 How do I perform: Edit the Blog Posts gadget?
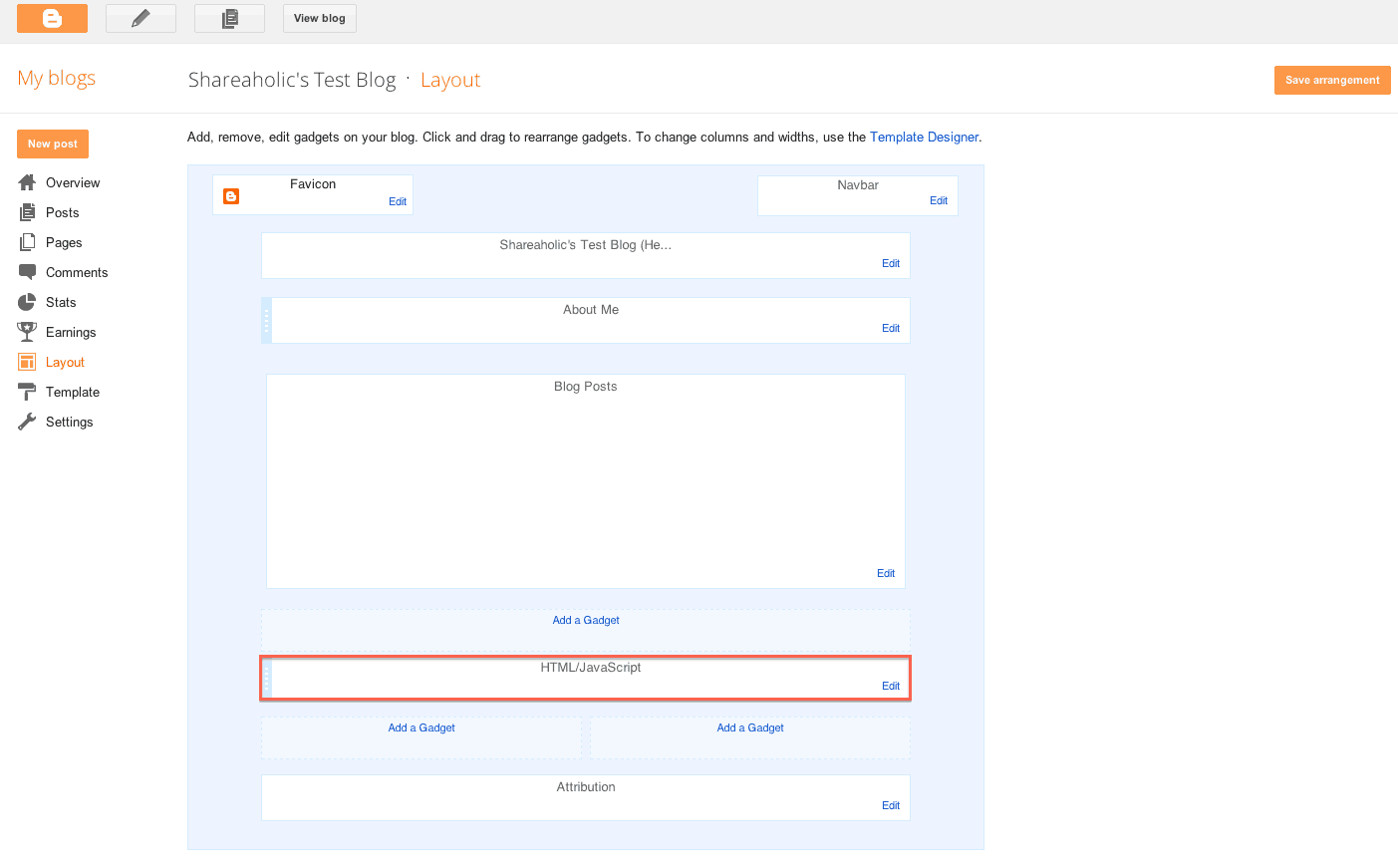coord(886,573)
